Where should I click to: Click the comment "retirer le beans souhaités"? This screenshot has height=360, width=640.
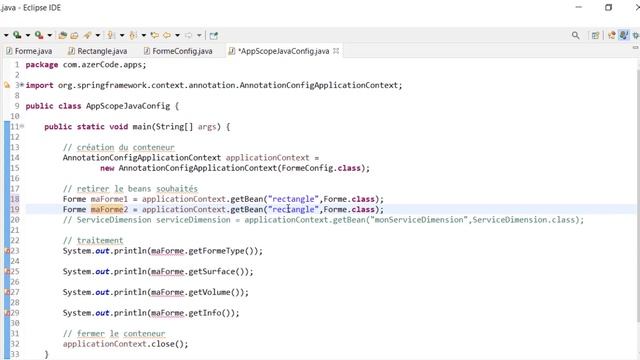click(130, 189)
